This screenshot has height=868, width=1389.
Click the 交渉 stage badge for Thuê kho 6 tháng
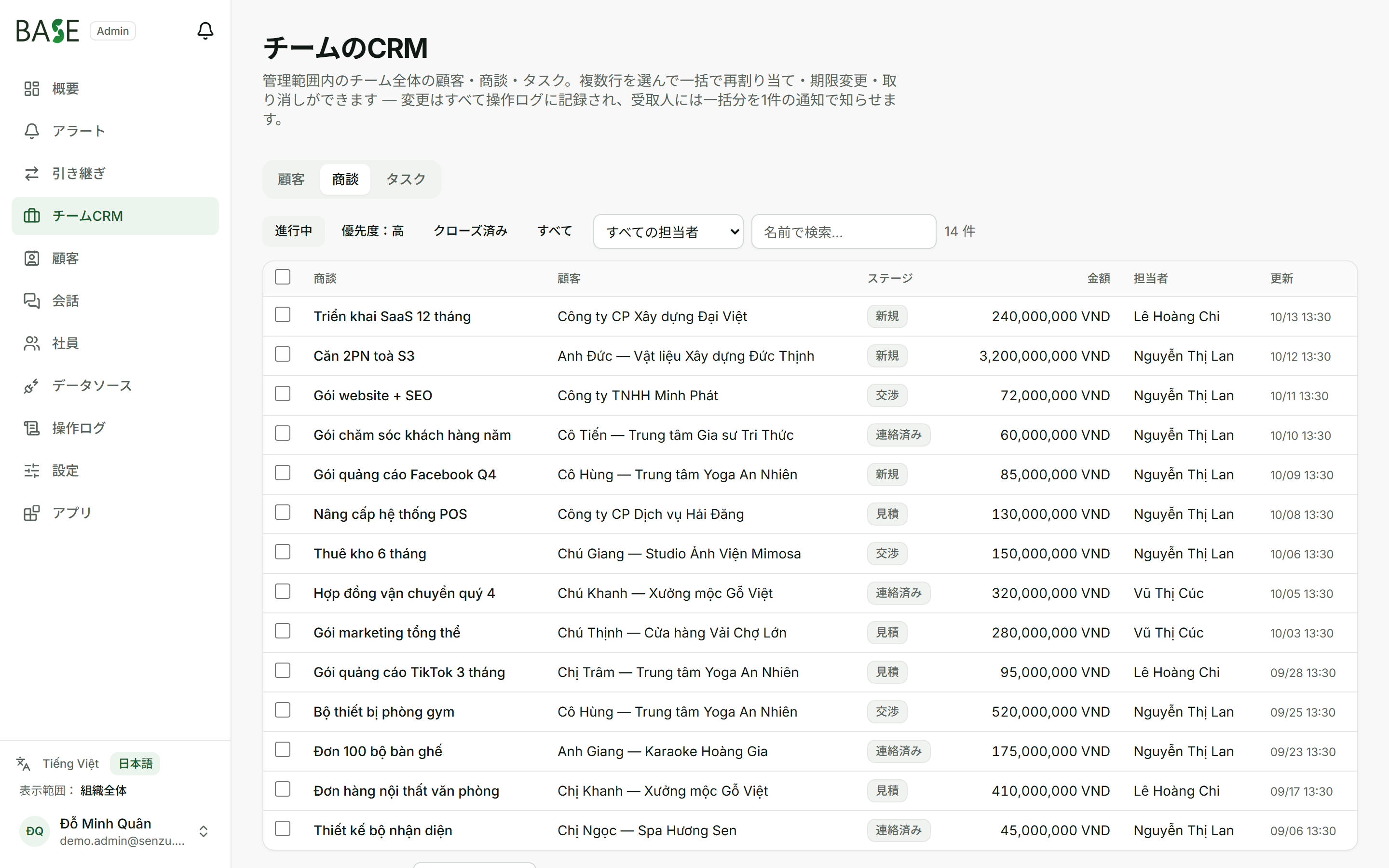[x=887, y=554]
